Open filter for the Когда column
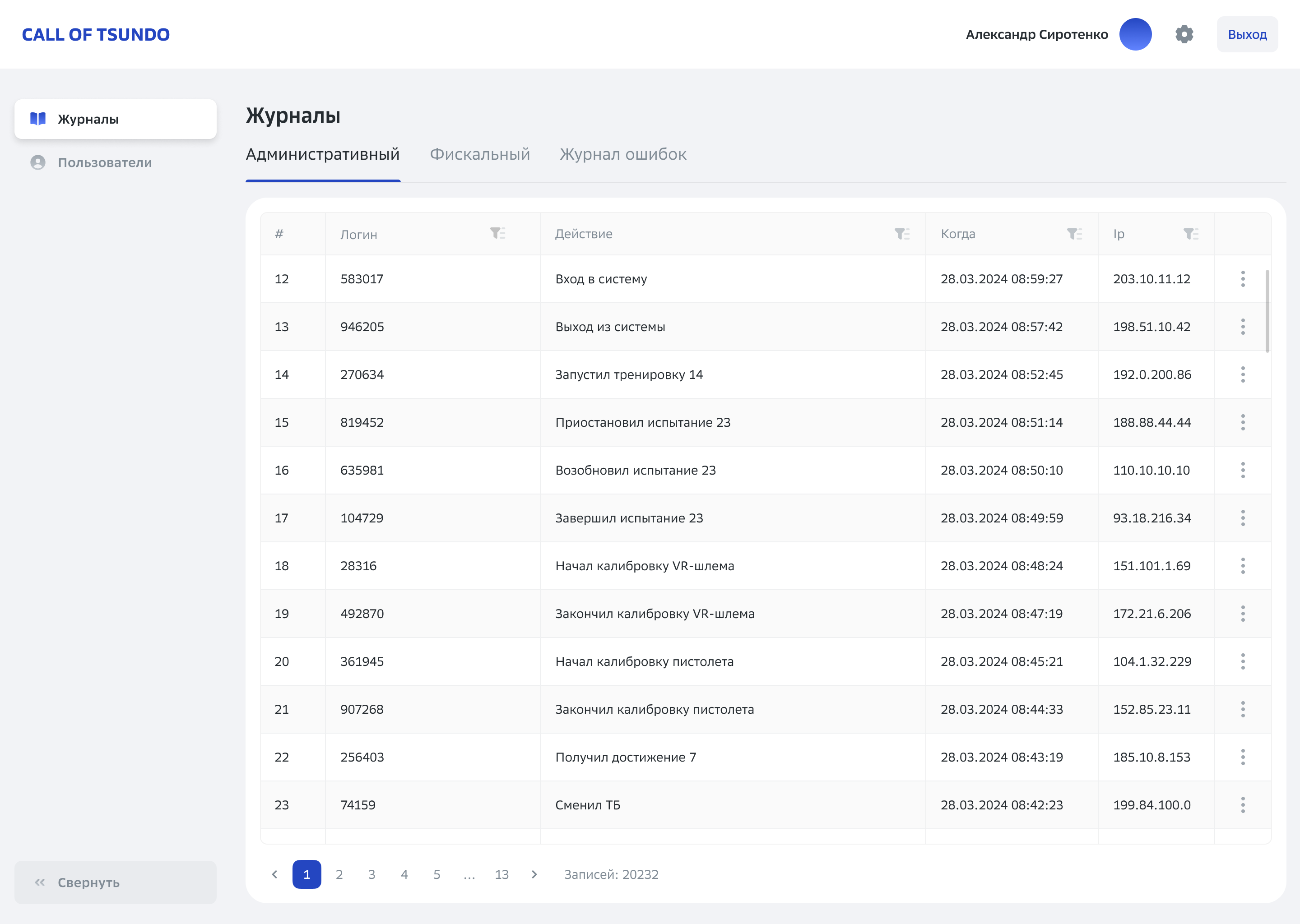The image size is (1300, 924). [x=1074, y=234]
